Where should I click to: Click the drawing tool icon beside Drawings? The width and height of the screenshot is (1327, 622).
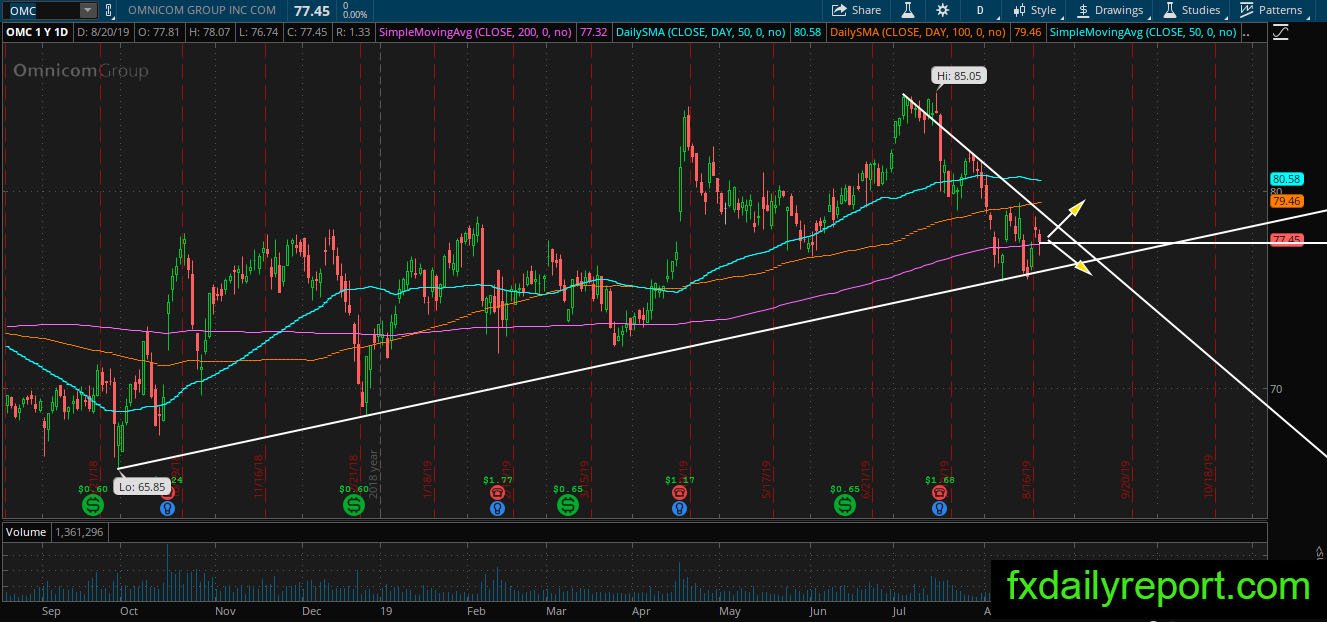click(1084, 10)
